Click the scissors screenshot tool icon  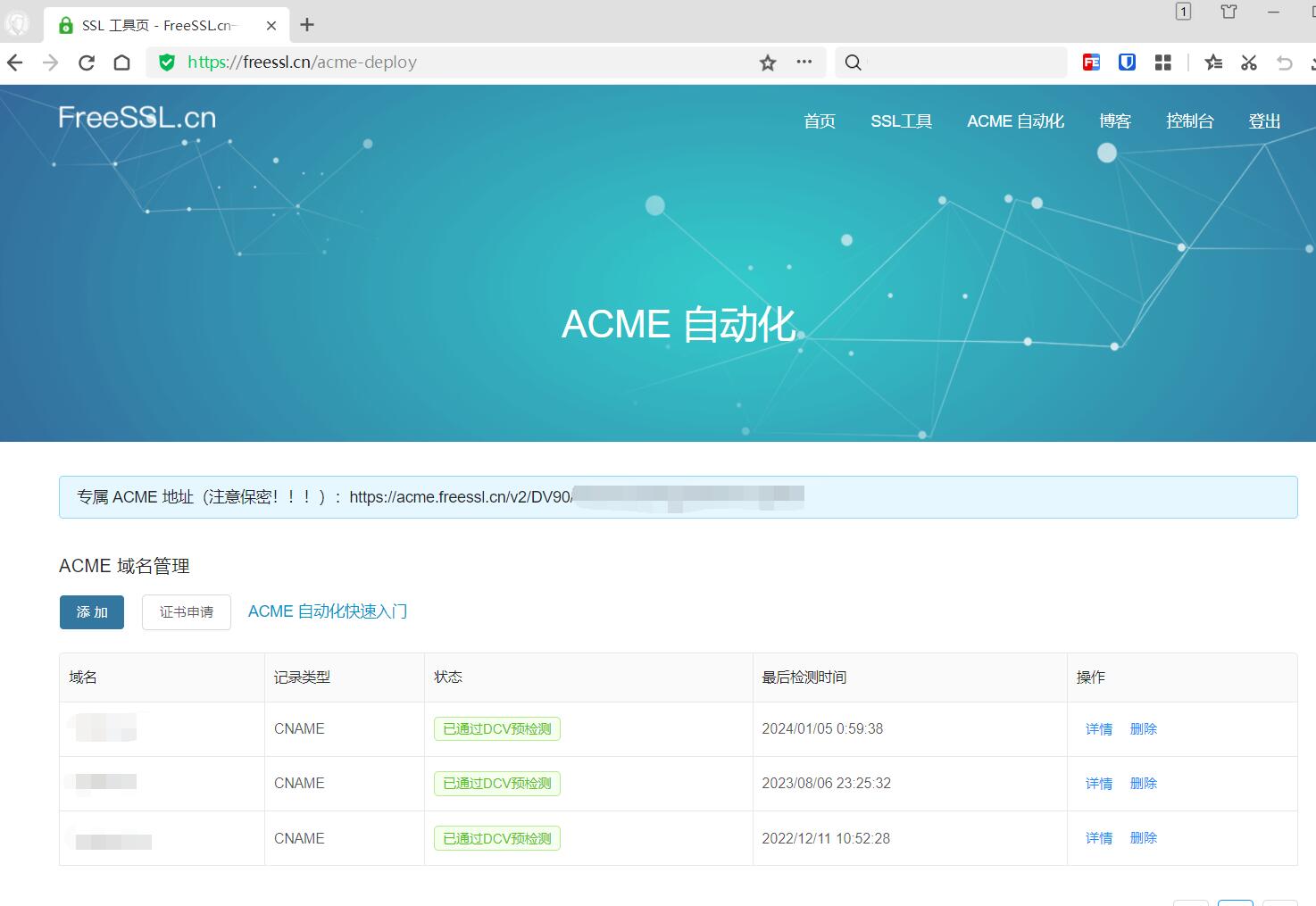coord(1249,62)
